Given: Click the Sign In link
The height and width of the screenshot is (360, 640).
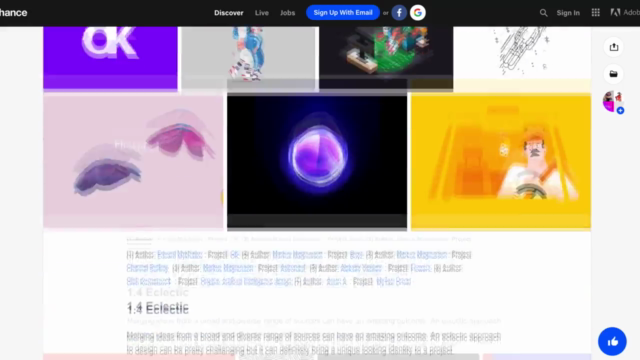Looking at the screenshot, I should tap(568, 13).
